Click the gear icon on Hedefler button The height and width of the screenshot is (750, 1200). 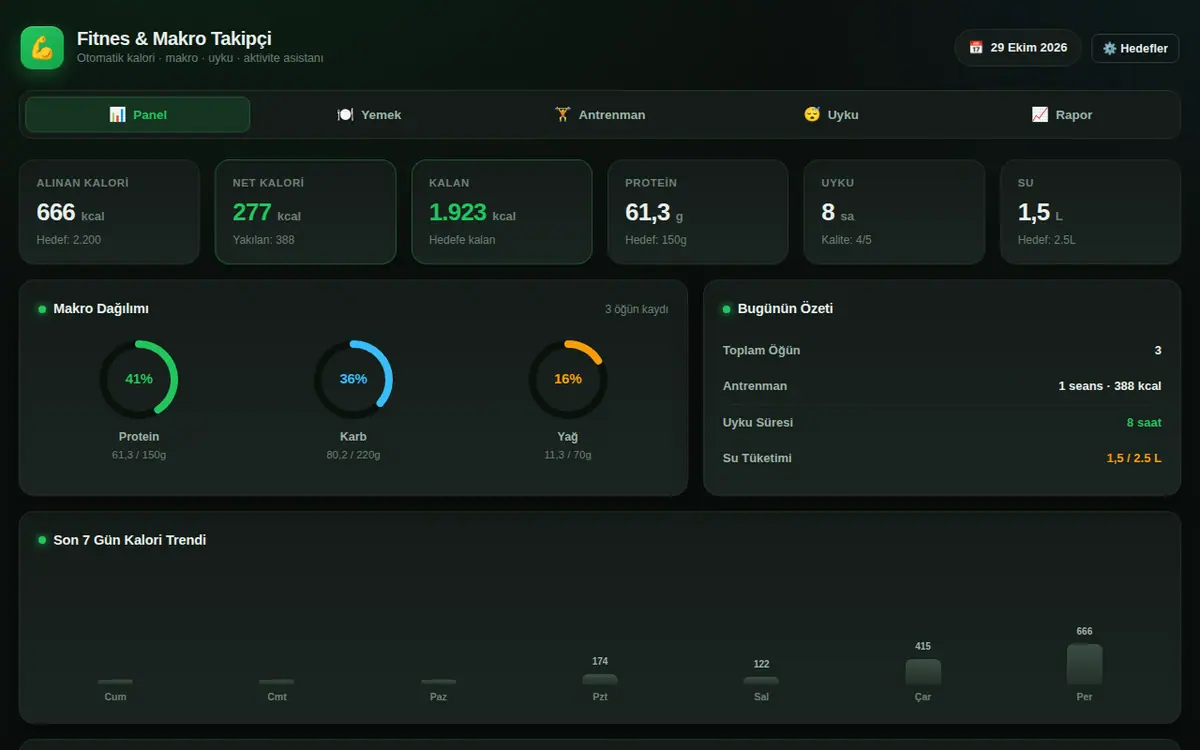pyautogui.click(x=1109, y=48)
